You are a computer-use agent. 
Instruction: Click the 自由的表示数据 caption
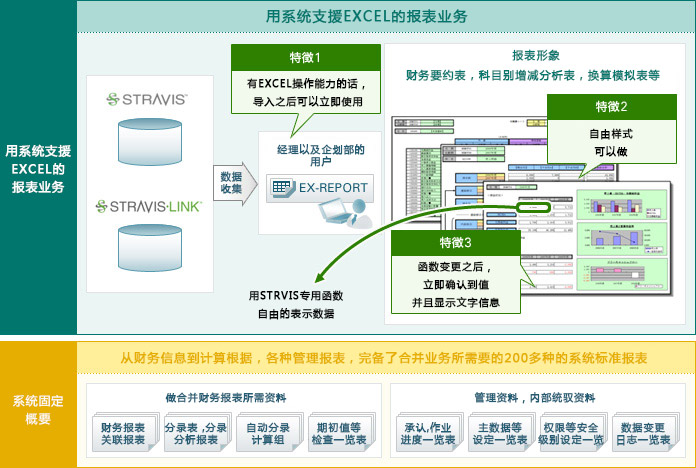coord(296,314)
